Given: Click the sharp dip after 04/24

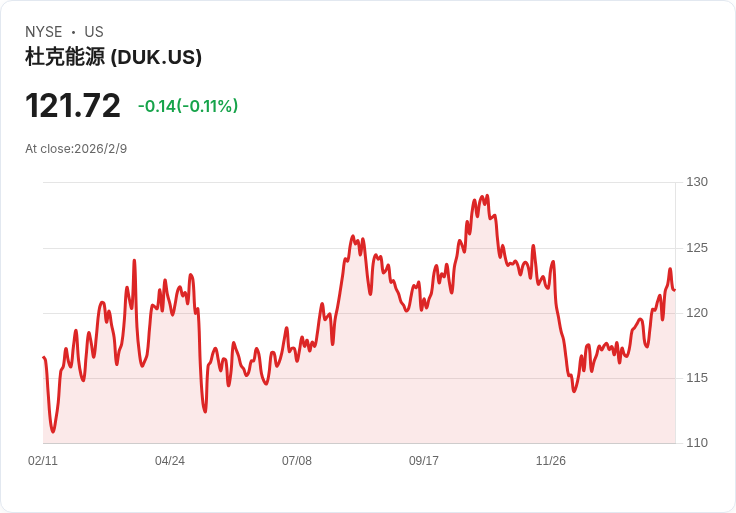Looking at the screenshot, I should pyautogui.click(x=205, y=411).
